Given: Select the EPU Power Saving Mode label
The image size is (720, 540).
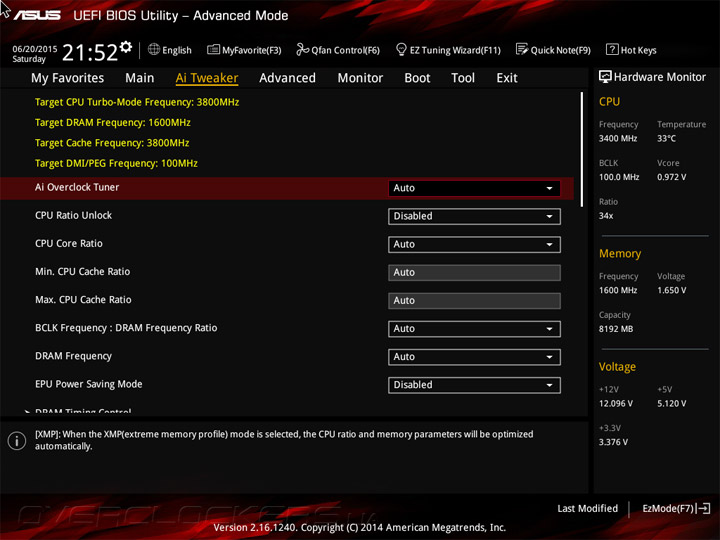Looking at the screenshot, I should coord(89,384).
